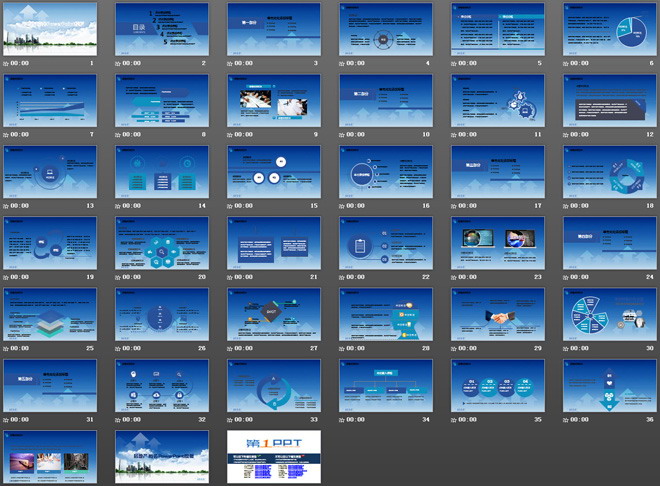The image size is (660, 486).
Task: Select slide 1 with city skyline cover
Action: (x=50, y=29)
